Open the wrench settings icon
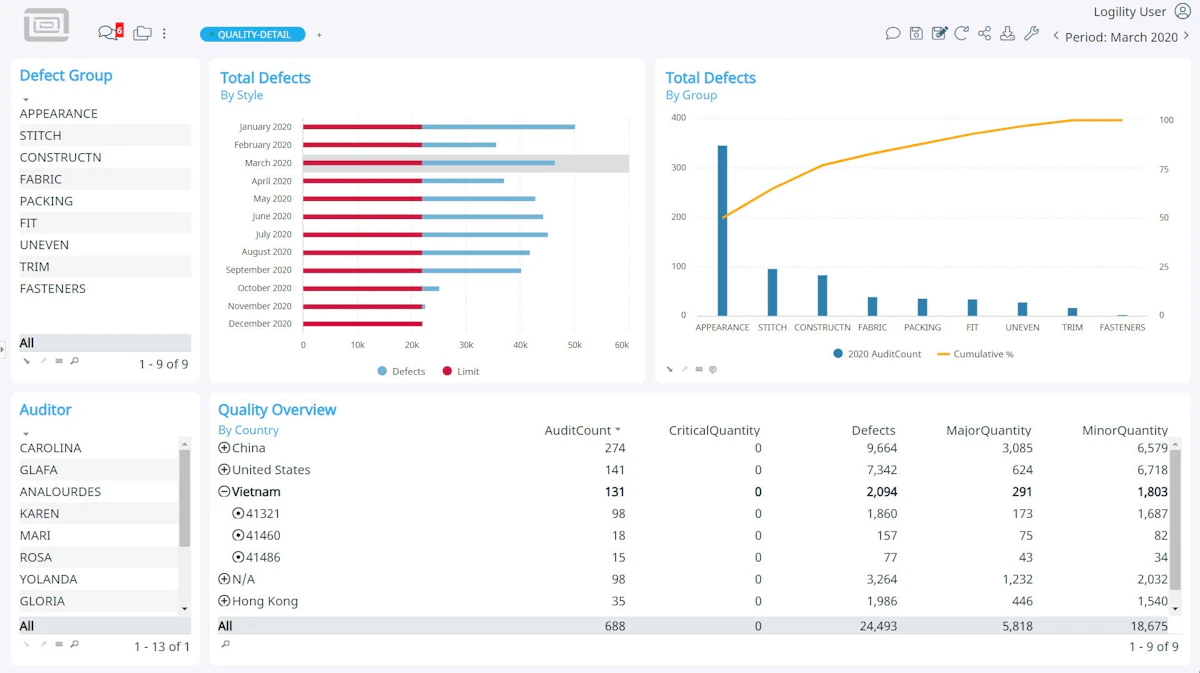Viewport: 1200px width, 673px height. point(1031,34)
